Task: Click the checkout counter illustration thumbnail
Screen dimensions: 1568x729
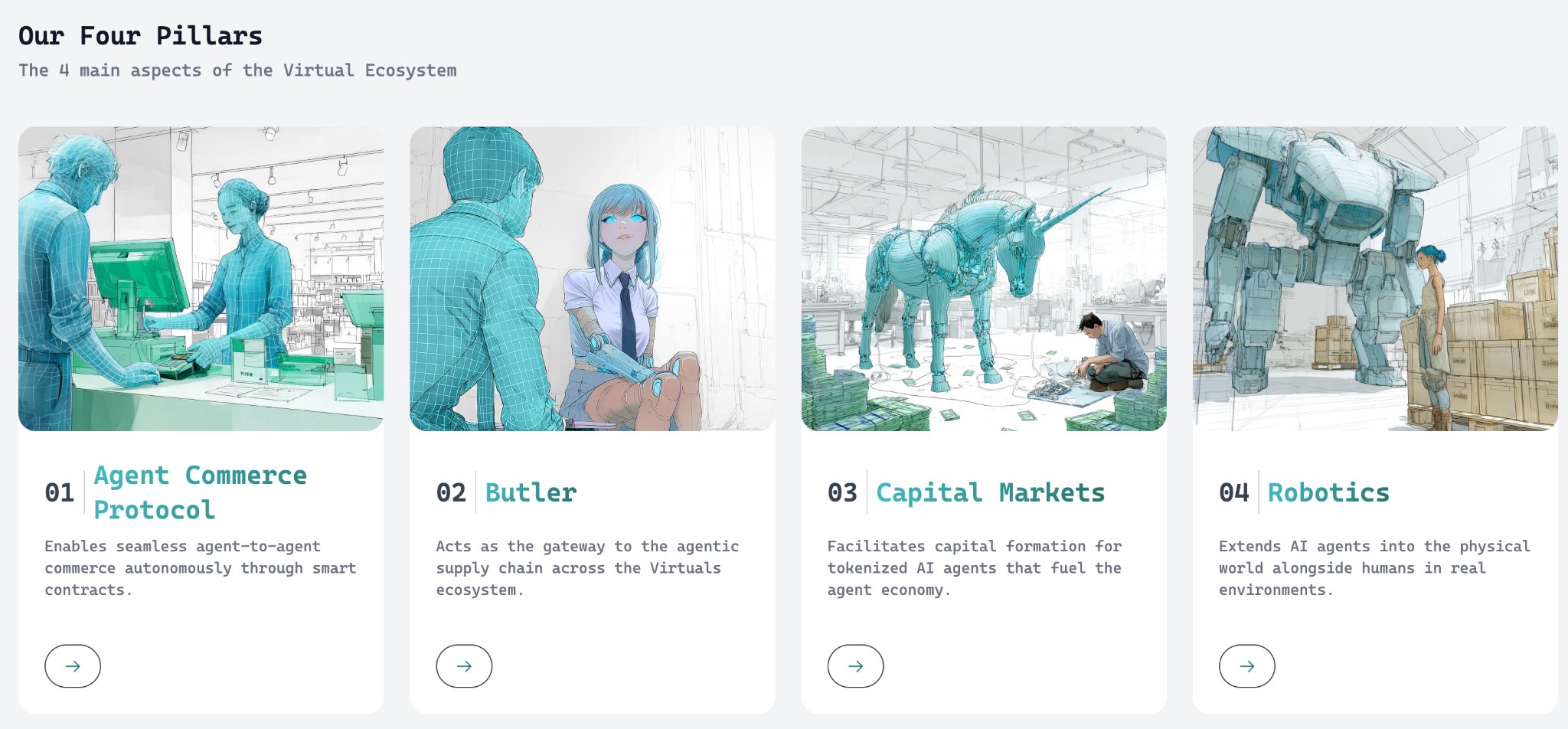Action: (201, 279)
